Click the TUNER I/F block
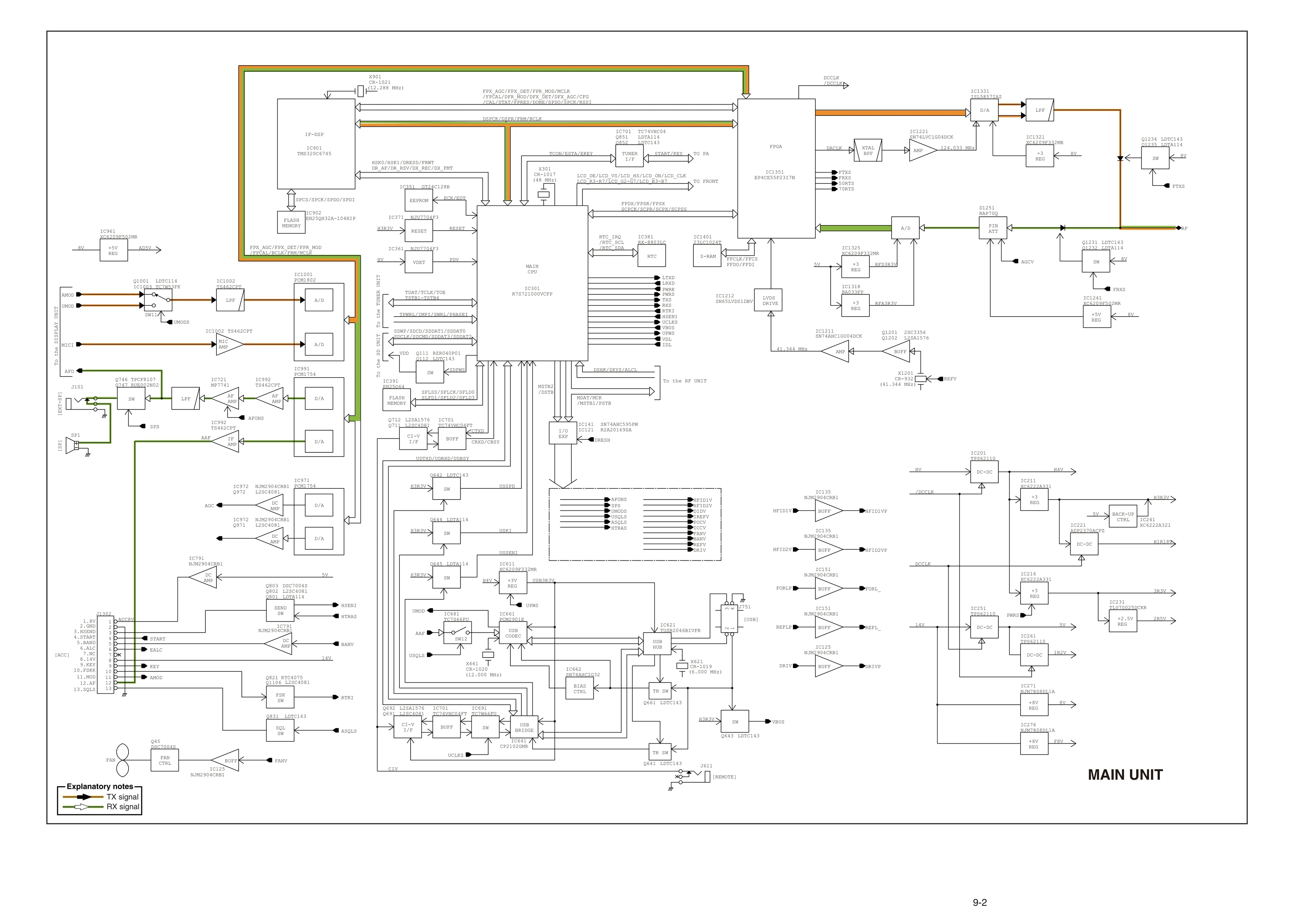This screenshot has width=1307, height=924. click(x=630, y=156)
